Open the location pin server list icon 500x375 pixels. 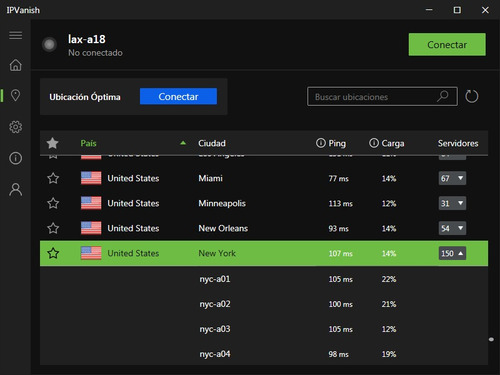16,95
